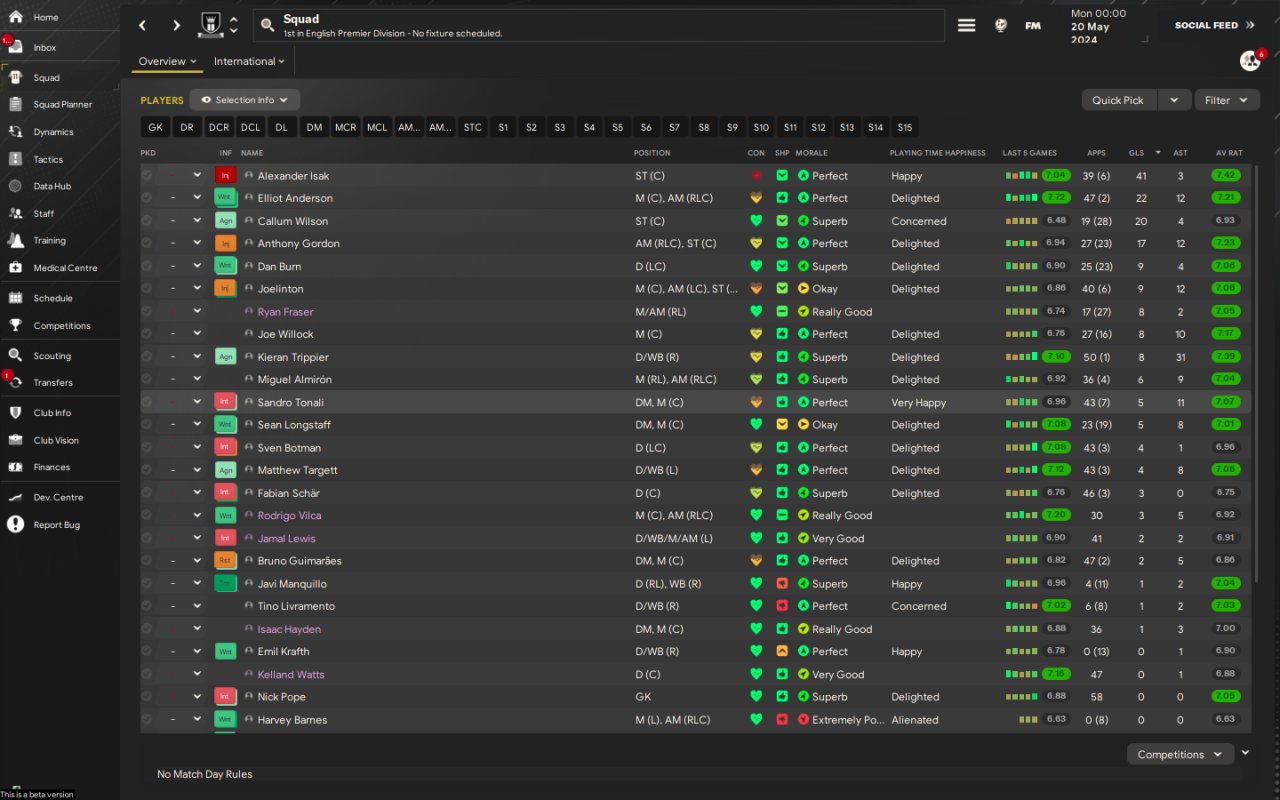
Task: Open the hamburger menu in the top bar
Action: click(966, 25)
